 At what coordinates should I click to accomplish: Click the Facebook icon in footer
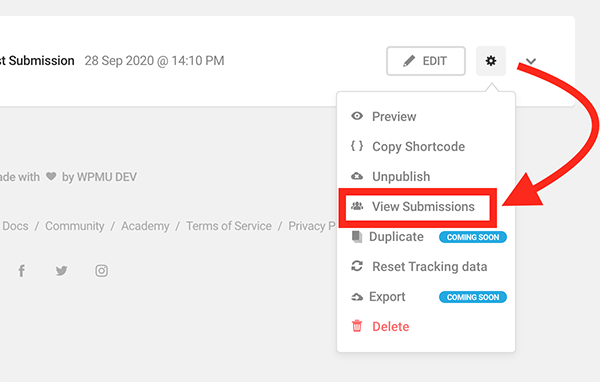point(22,271)
